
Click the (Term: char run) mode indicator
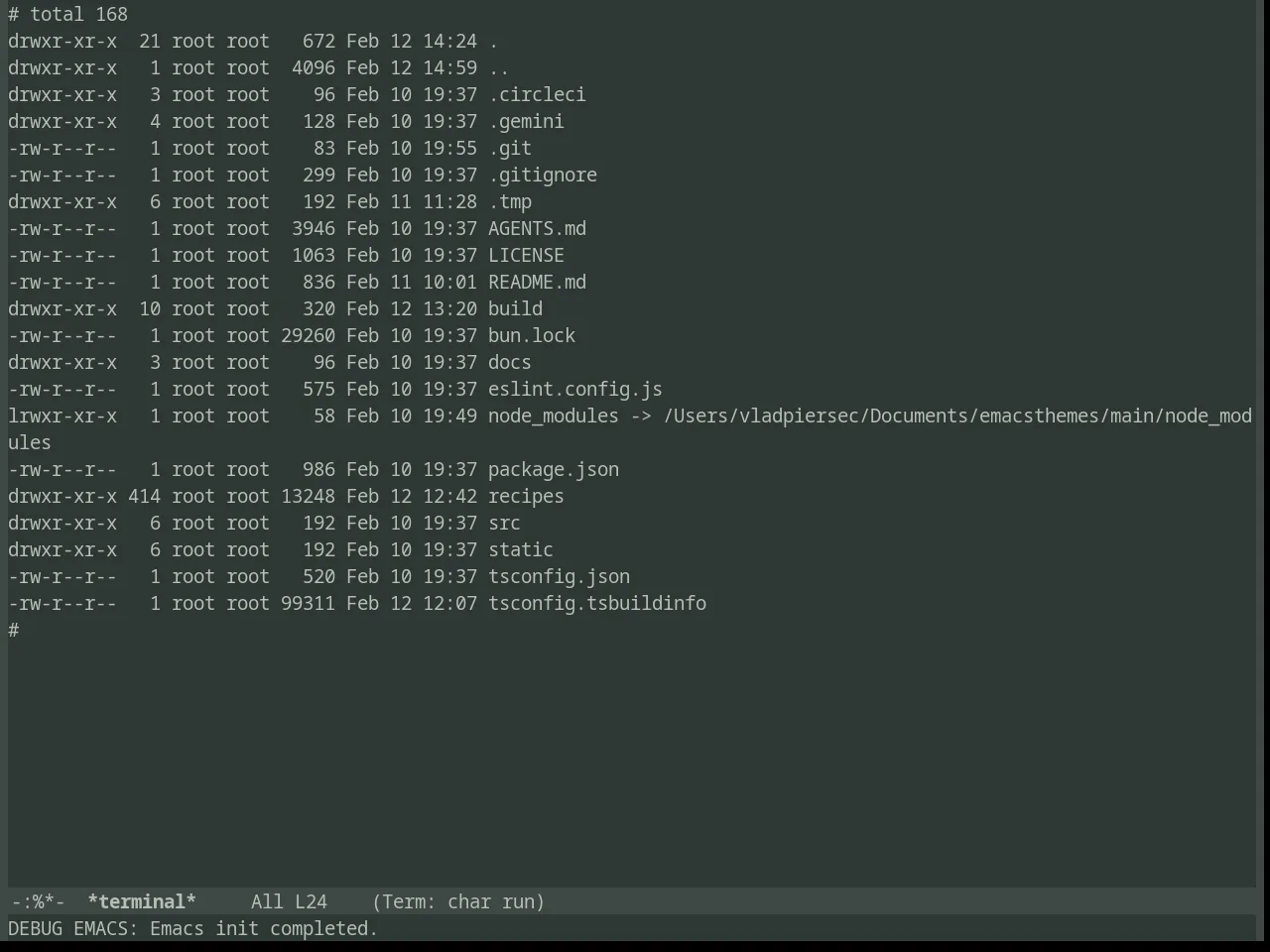(x=458, y=901)
